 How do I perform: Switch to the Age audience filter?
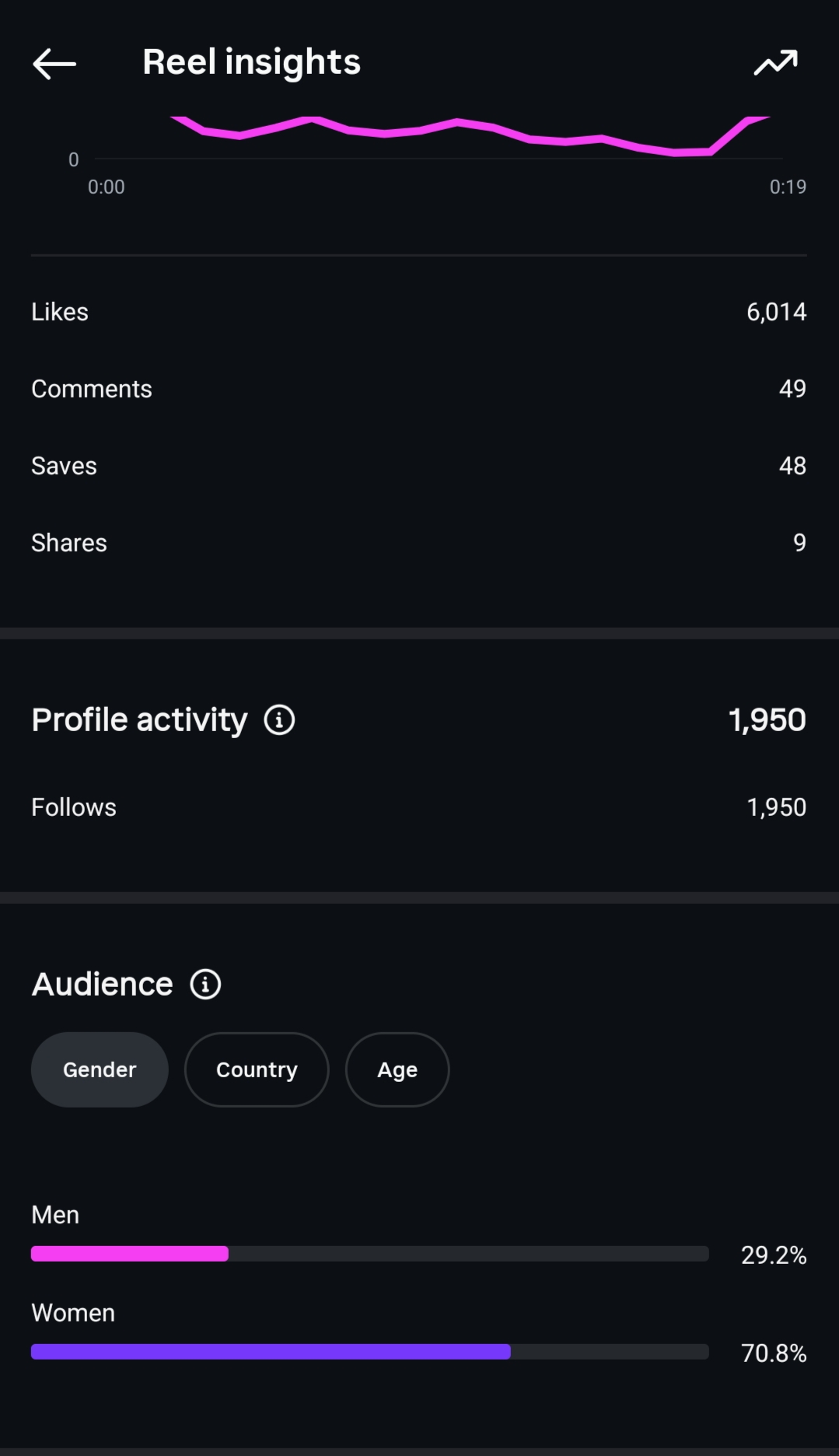click(397, 1069)
